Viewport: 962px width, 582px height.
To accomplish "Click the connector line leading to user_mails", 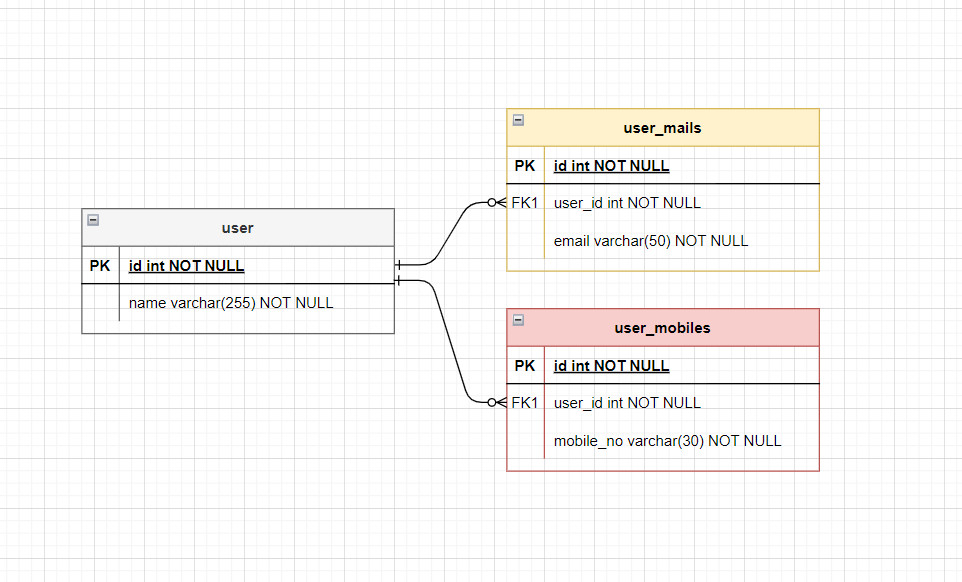I will point(453,233).
